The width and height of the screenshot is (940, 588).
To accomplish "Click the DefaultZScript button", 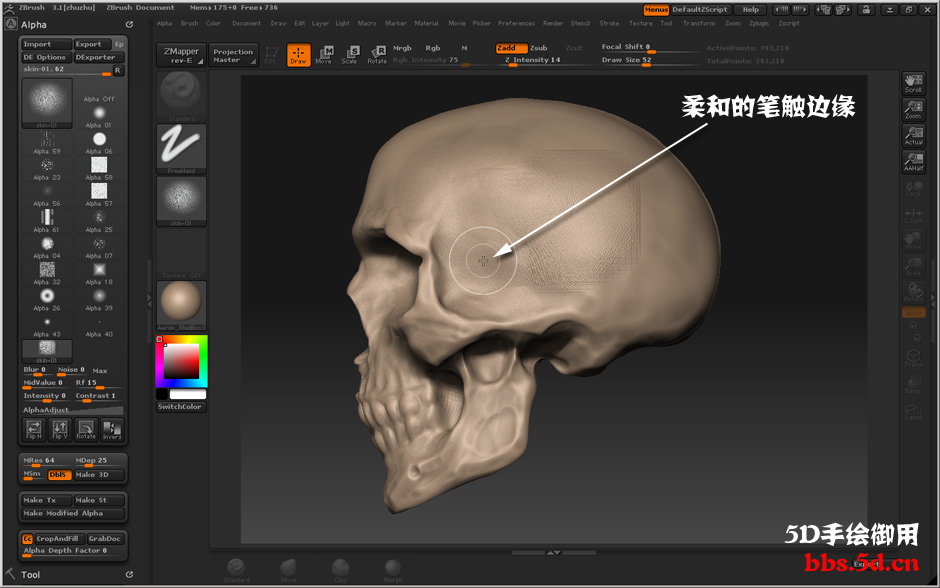I will (x=700, y=10).
